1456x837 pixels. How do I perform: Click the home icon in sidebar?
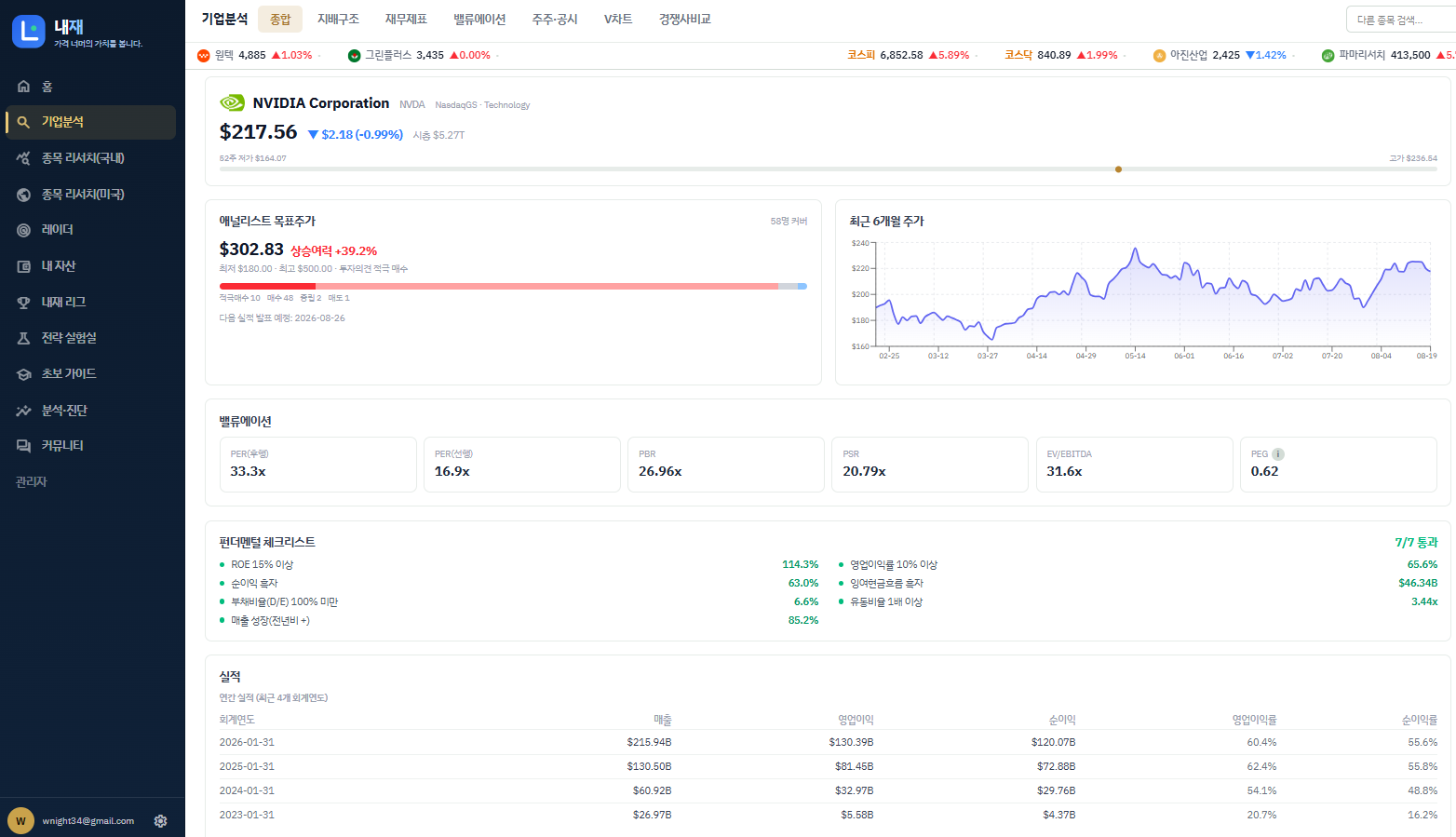pos(24,87)
